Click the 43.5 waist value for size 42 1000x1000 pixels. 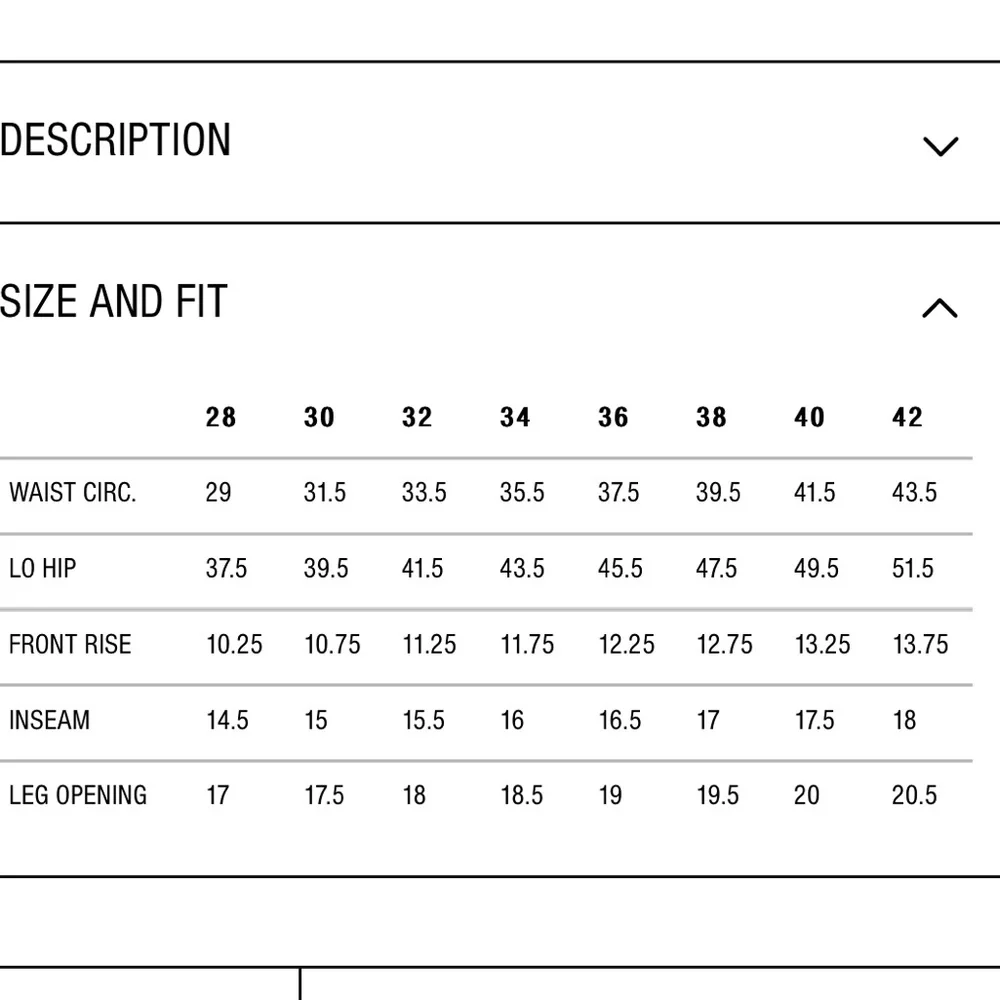pyautogui.click(x=915, y=492)
